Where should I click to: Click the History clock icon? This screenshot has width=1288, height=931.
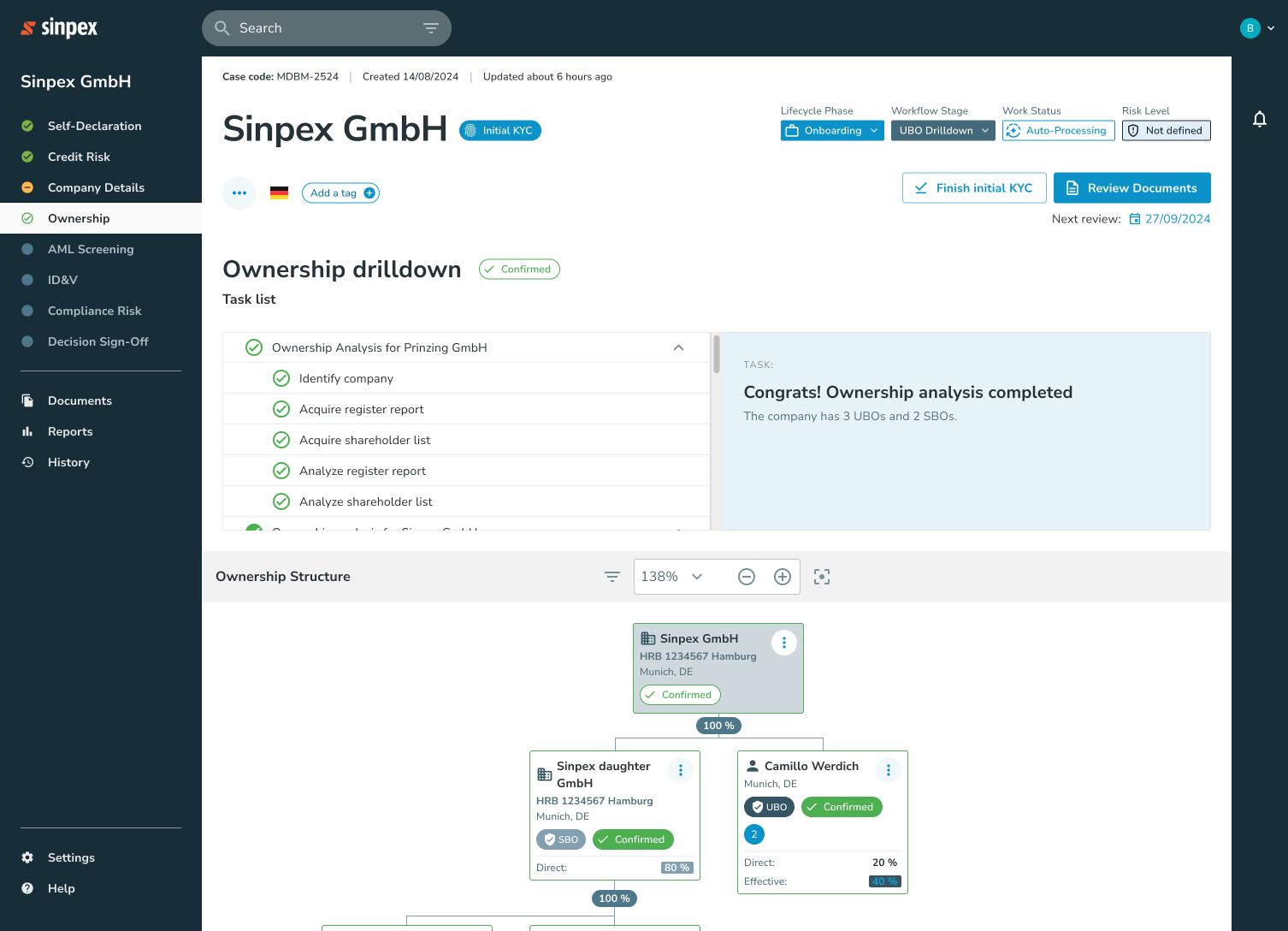click(x=27, y=462)
